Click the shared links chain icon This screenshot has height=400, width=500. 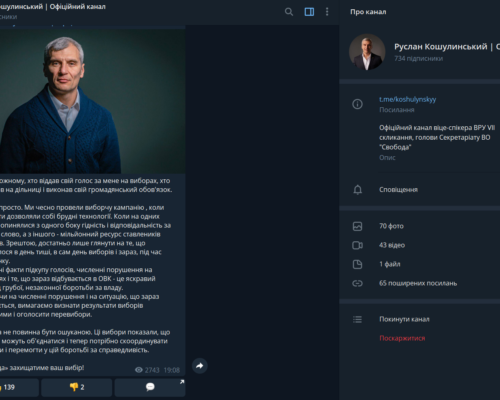tap(357, 283)
